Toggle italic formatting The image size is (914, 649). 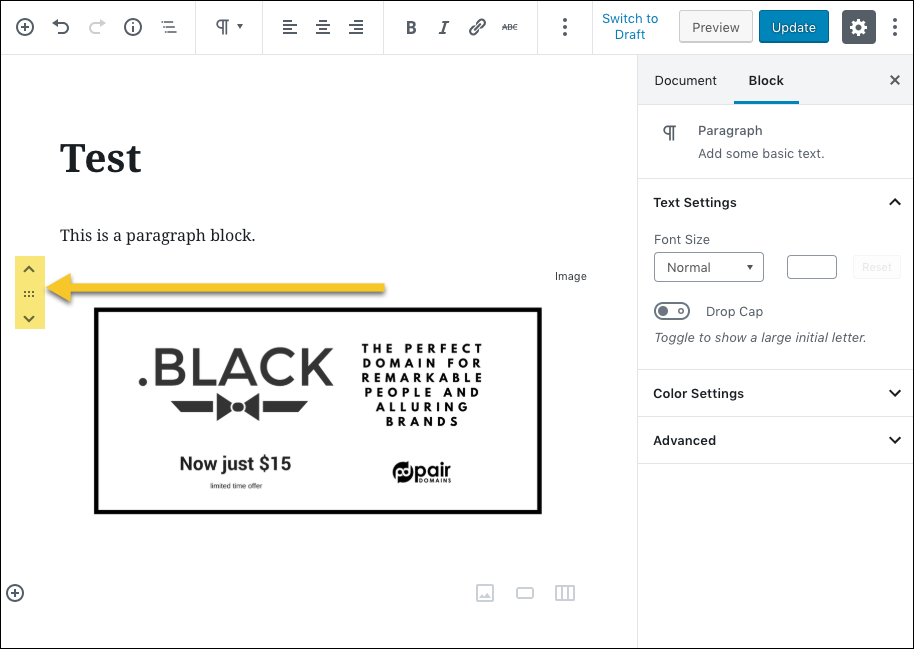(444, 27)
